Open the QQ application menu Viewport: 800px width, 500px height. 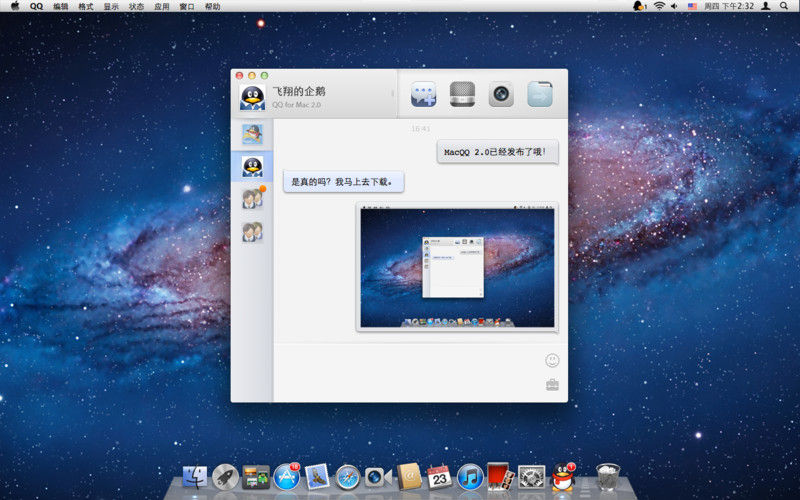[36, 6]
